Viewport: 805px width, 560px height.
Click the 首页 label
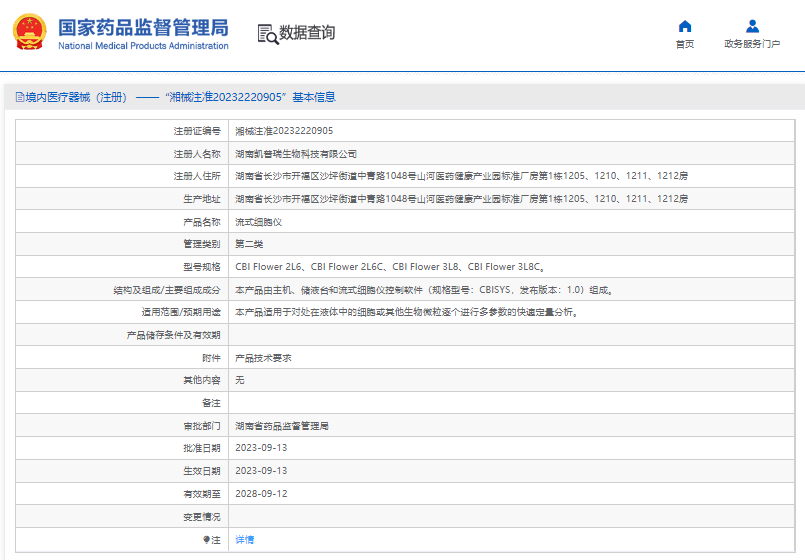pyautogui.click(x=685, y=44)
